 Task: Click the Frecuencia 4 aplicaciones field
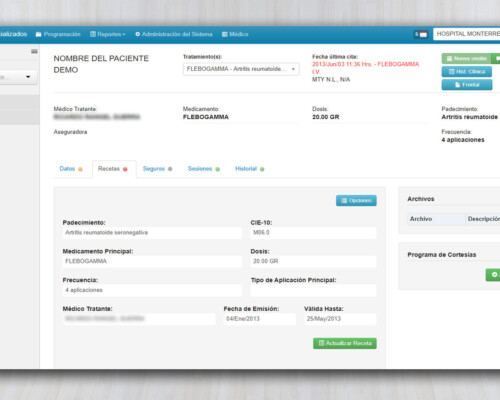coord(152,290)
